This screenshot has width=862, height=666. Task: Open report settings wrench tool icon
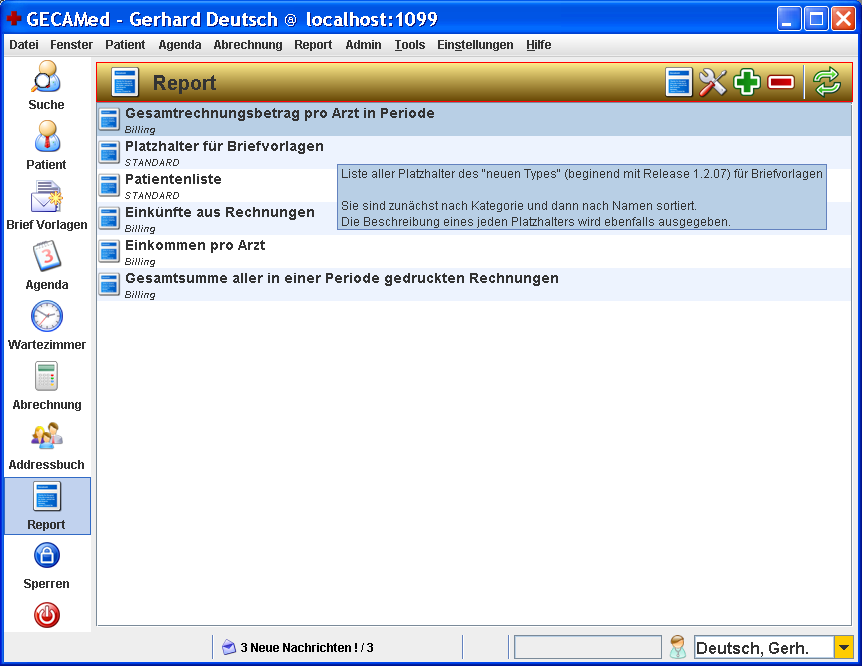coord(713,83)
